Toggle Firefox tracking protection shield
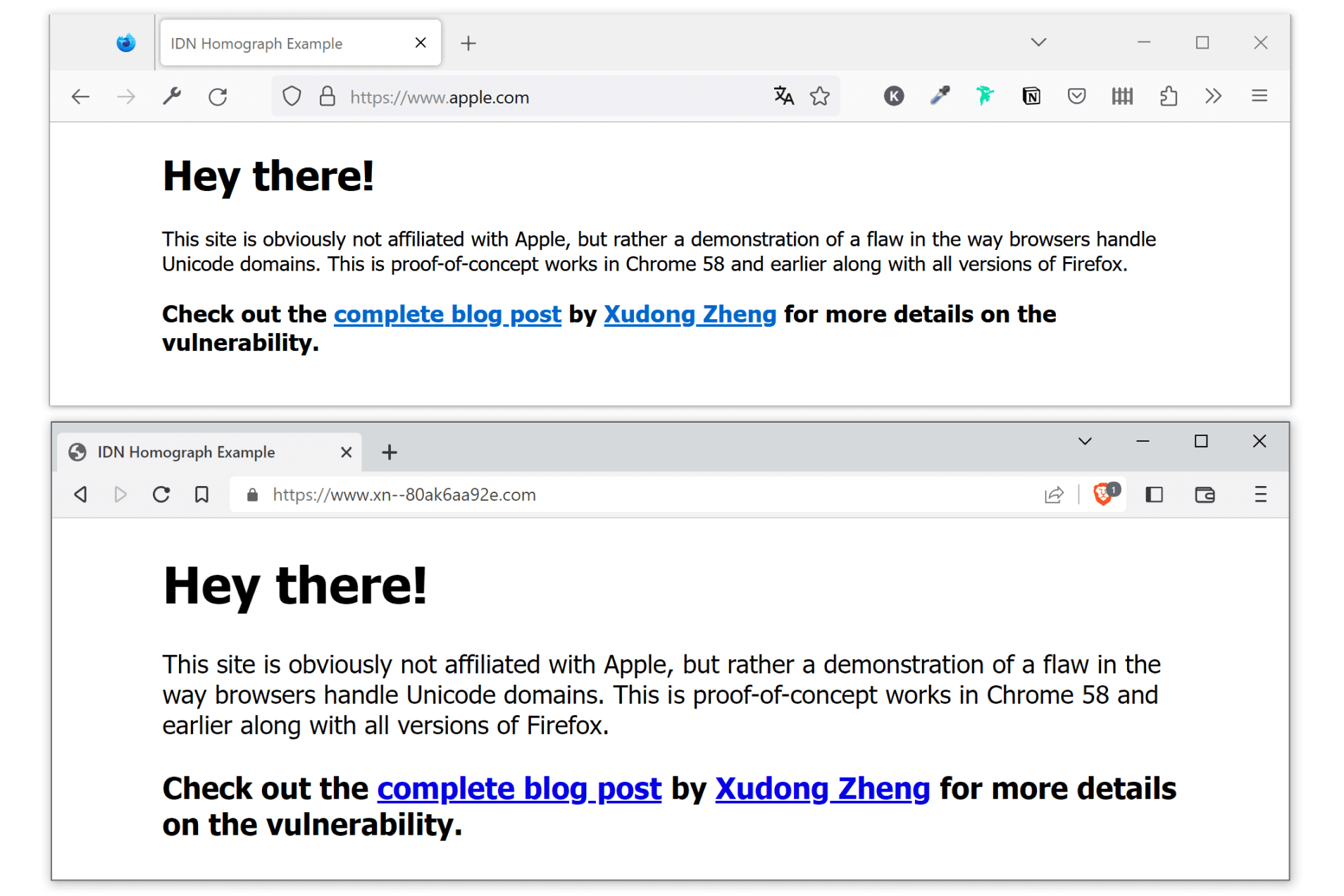 coord(292,97)
